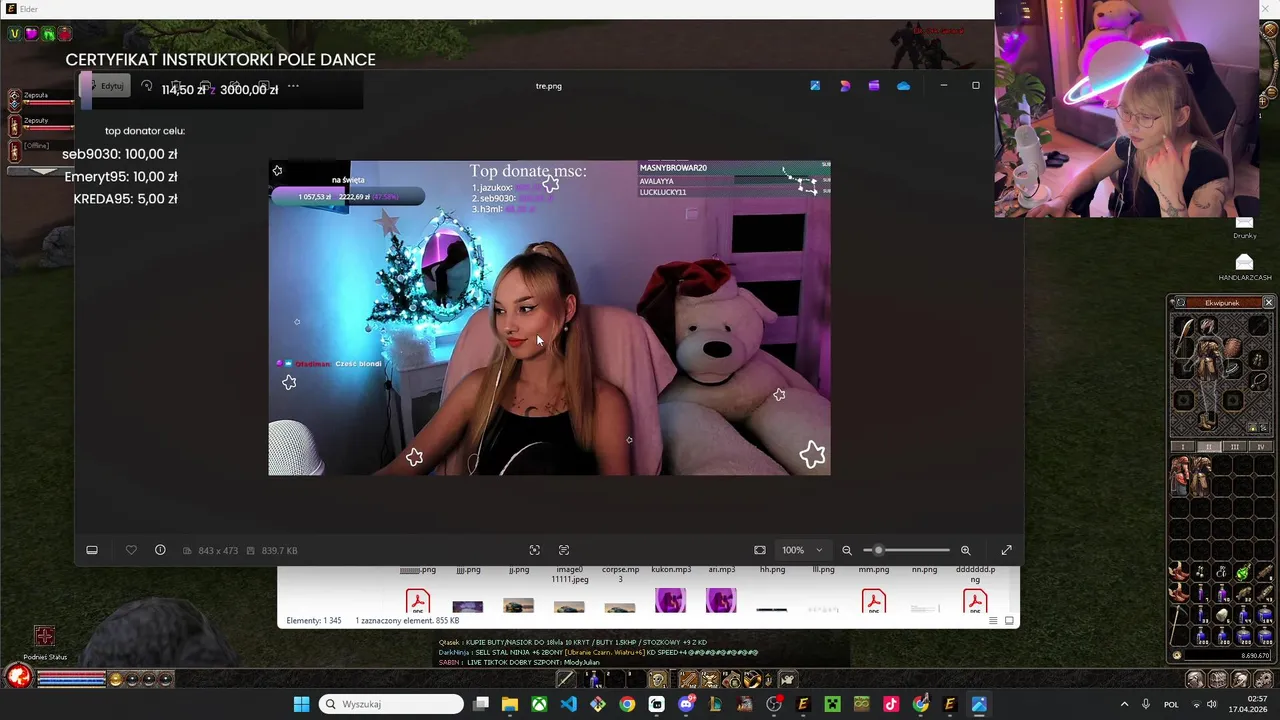Click the Edytuj button in Photos

click(x=104, y=86)
